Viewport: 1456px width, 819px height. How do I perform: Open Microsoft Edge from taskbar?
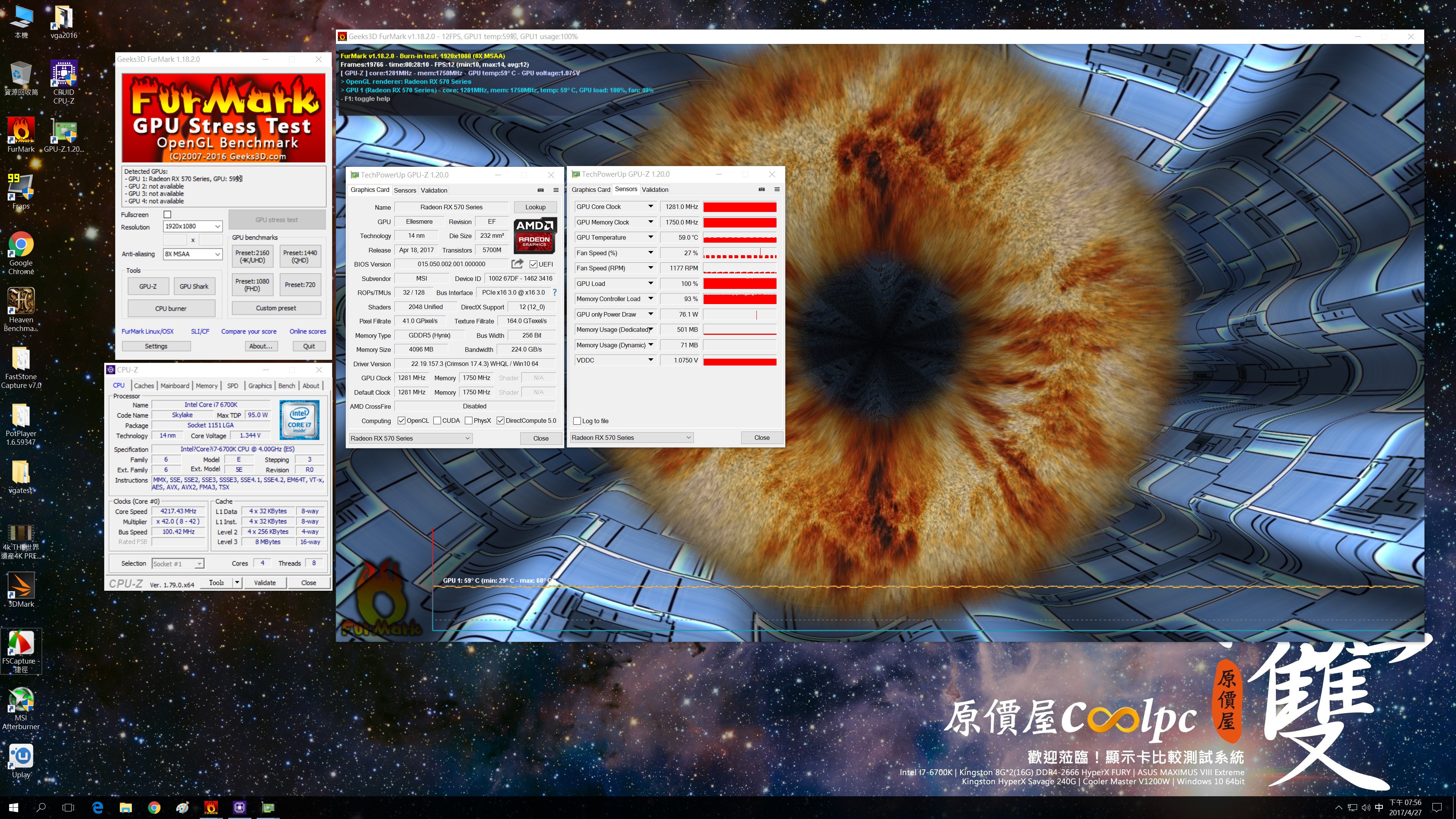point(97,808)
